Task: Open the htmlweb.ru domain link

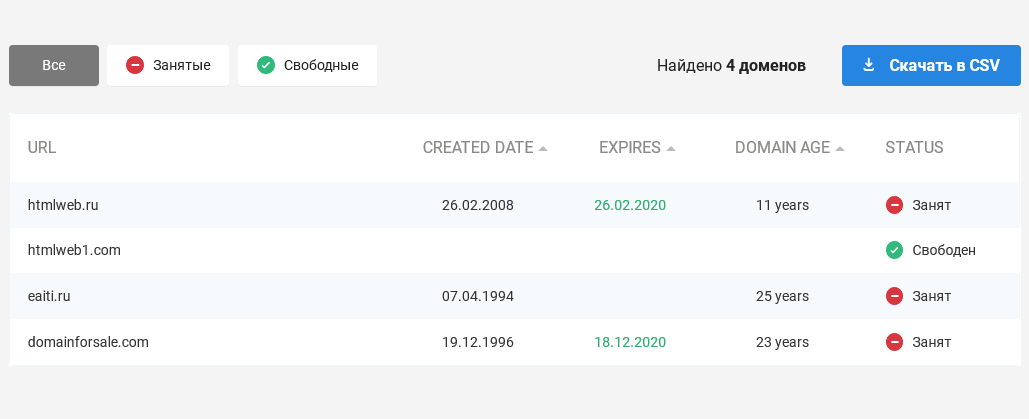Action: coord(63,205)
